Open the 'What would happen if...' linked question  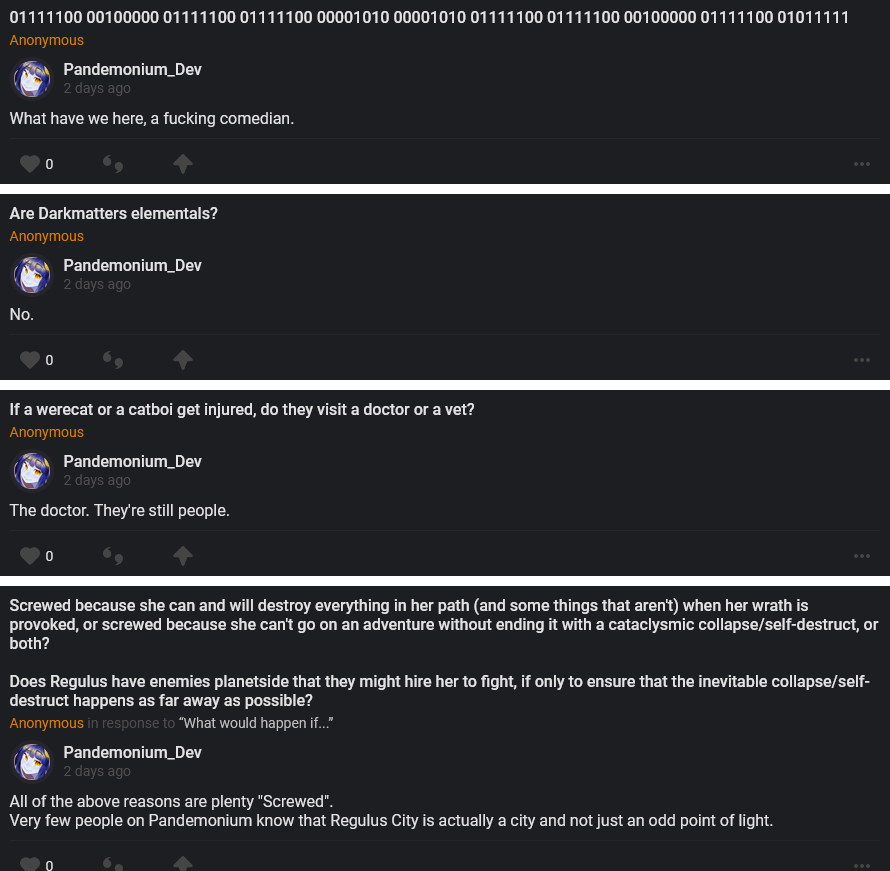(x=255, y=723)
